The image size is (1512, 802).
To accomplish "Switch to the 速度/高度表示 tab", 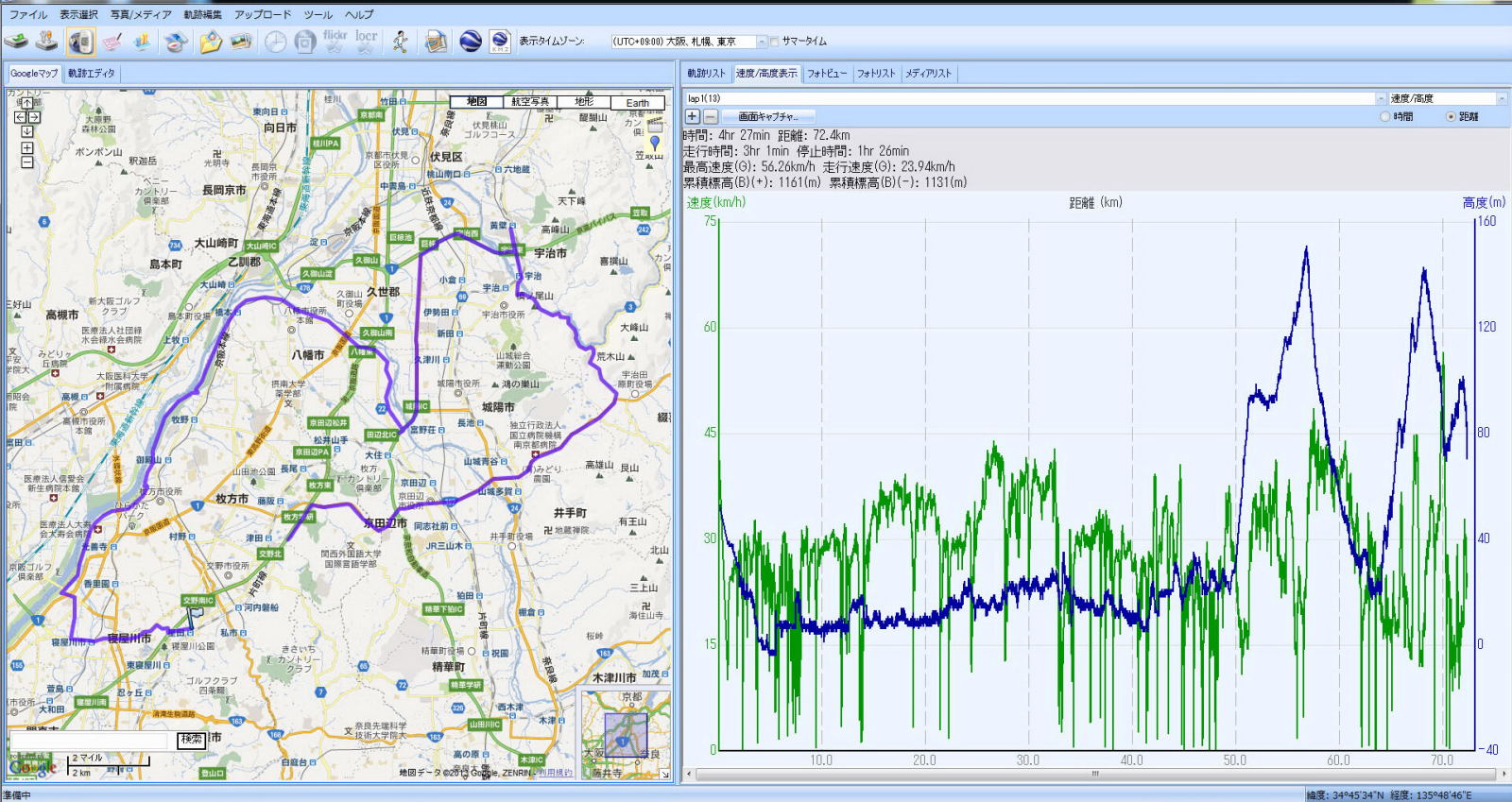I will tap(766, 73).
